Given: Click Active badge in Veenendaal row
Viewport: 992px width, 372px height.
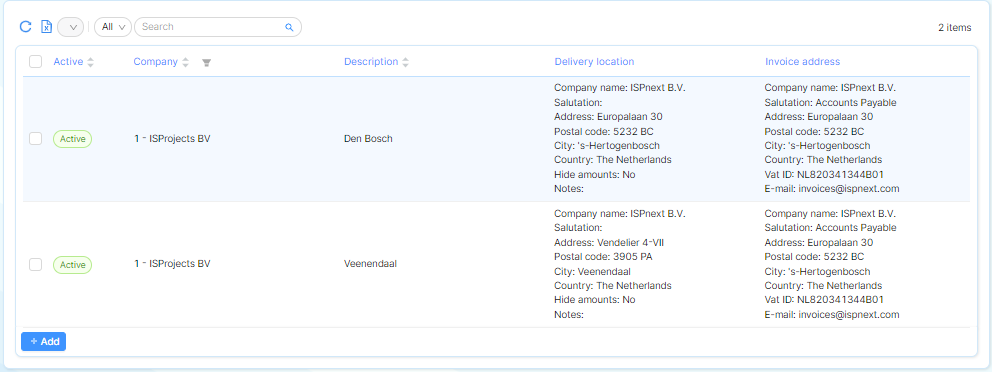Looking at the screenshot, I should tap(73, 264).
